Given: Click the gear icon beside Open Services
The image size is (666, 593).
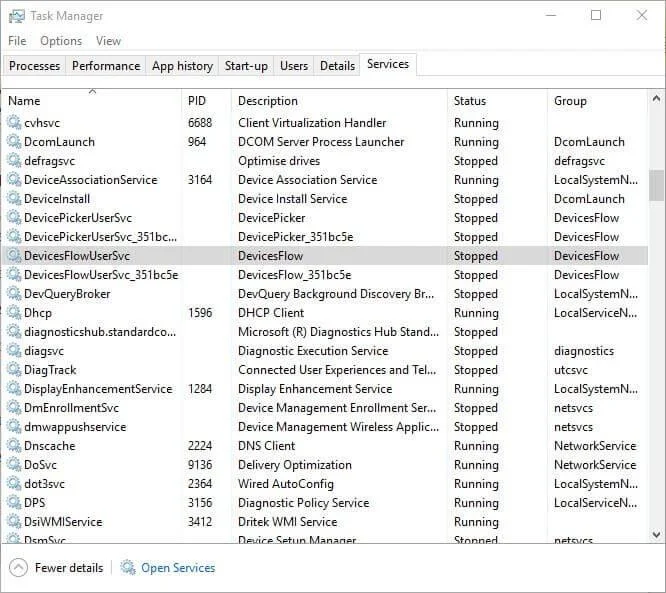Looking at the screenshot, I should [x=128, y=568].
